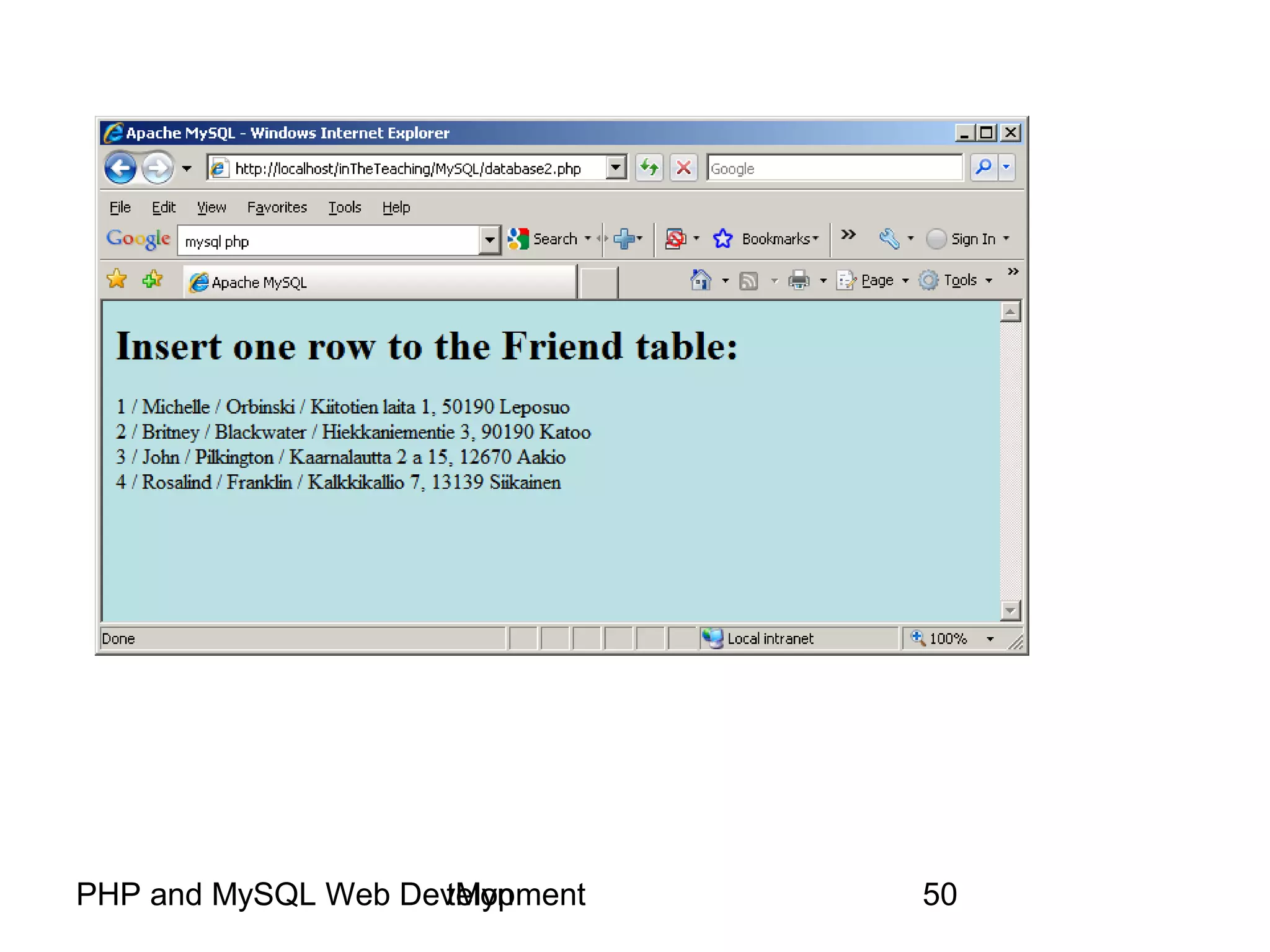Click the Done status bar text

(x=118, y=639)
